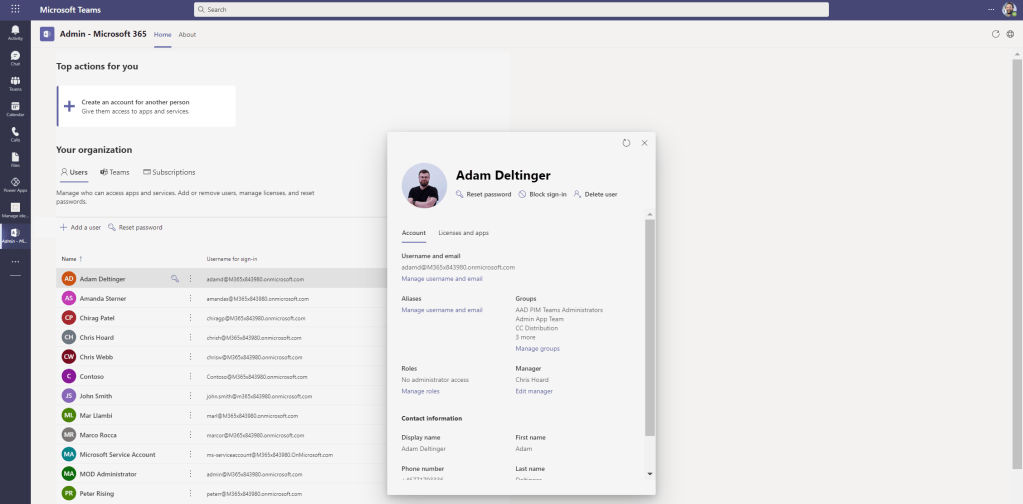
Task: Switch to the About tab
Action: [187, 34]
